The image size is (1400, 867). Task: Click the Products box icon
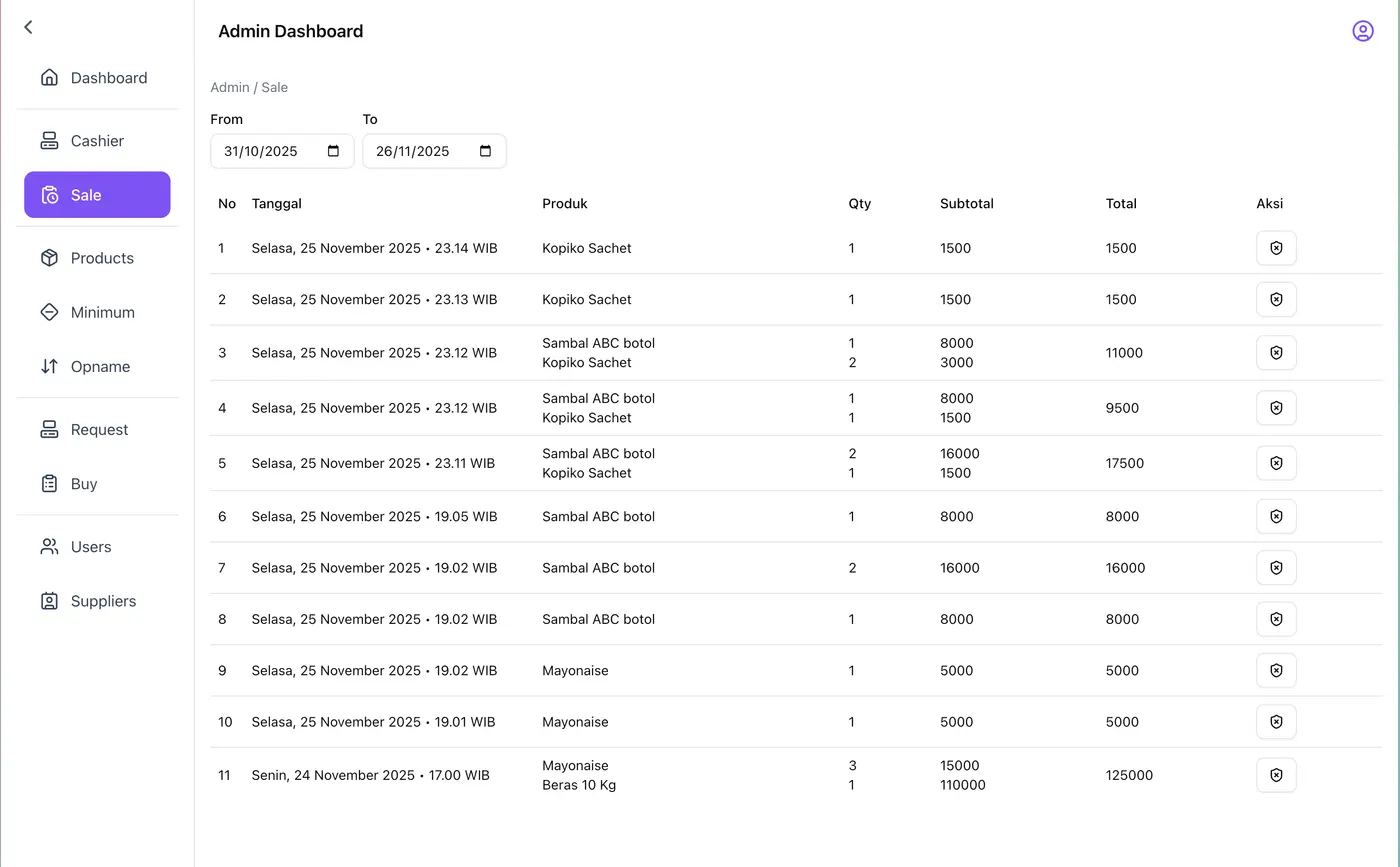[49, 258]
